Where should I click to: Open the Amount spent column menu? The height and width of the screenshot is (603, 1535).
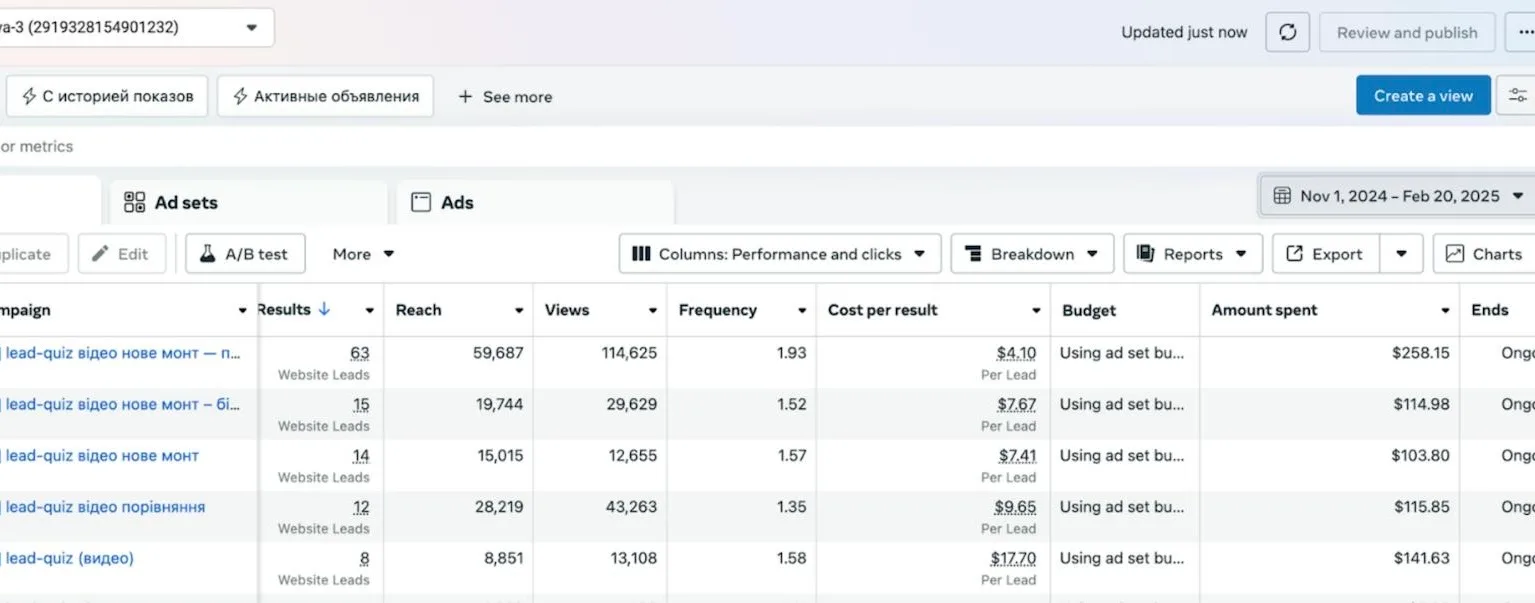[x=1445, y=311]
